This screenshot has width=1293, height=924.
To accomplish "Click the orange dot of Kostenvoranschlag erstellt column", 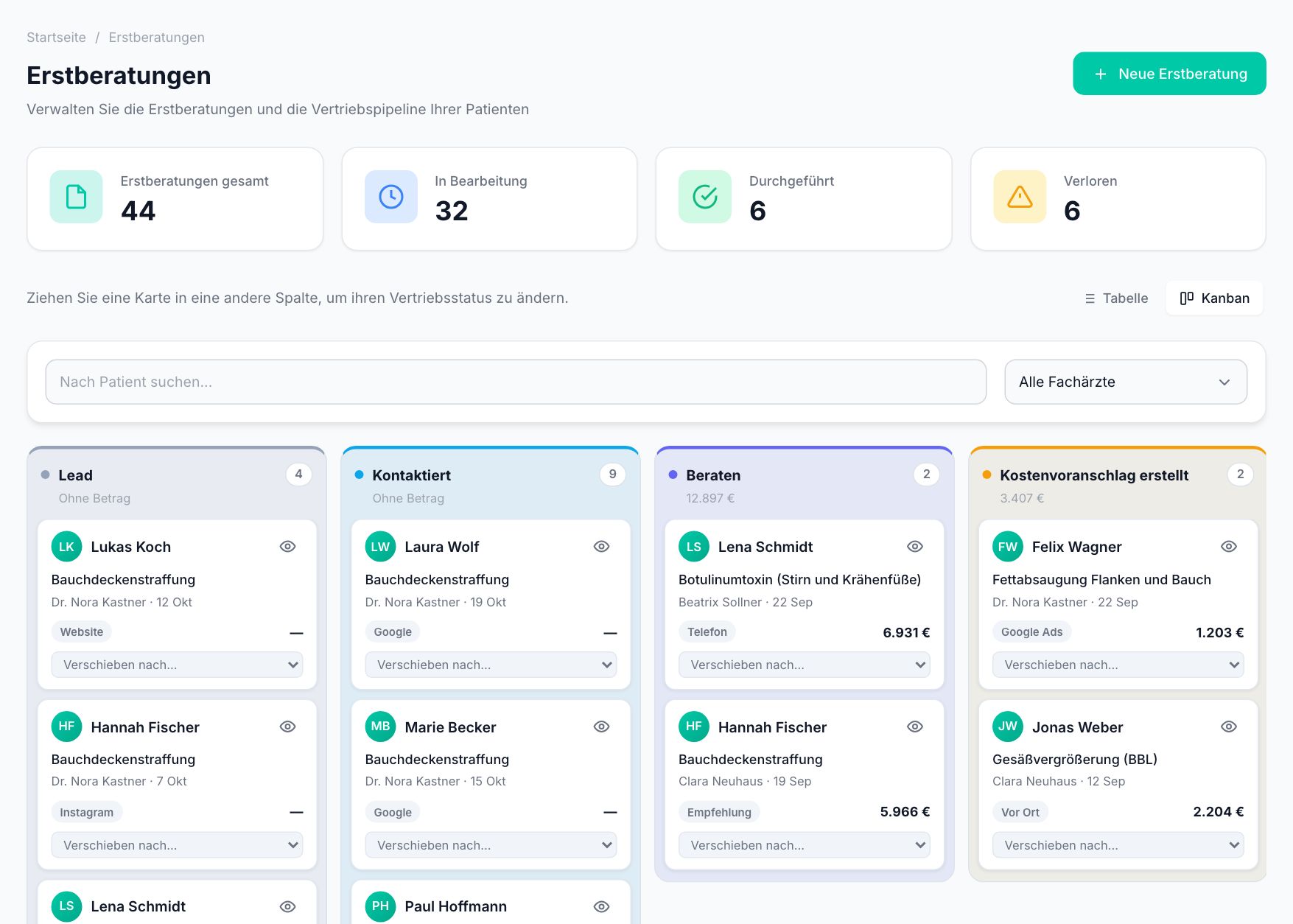I will click(x=987, y=475).
